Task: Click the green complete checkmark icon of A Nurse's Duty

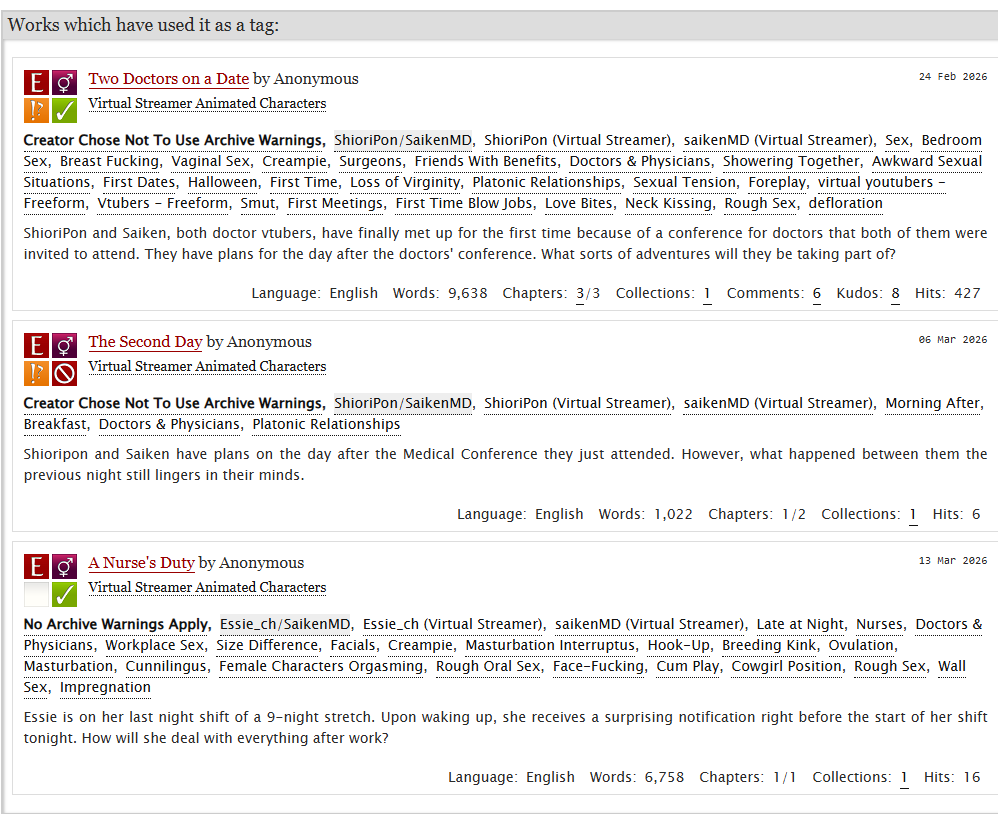Action: coord(64,594)
